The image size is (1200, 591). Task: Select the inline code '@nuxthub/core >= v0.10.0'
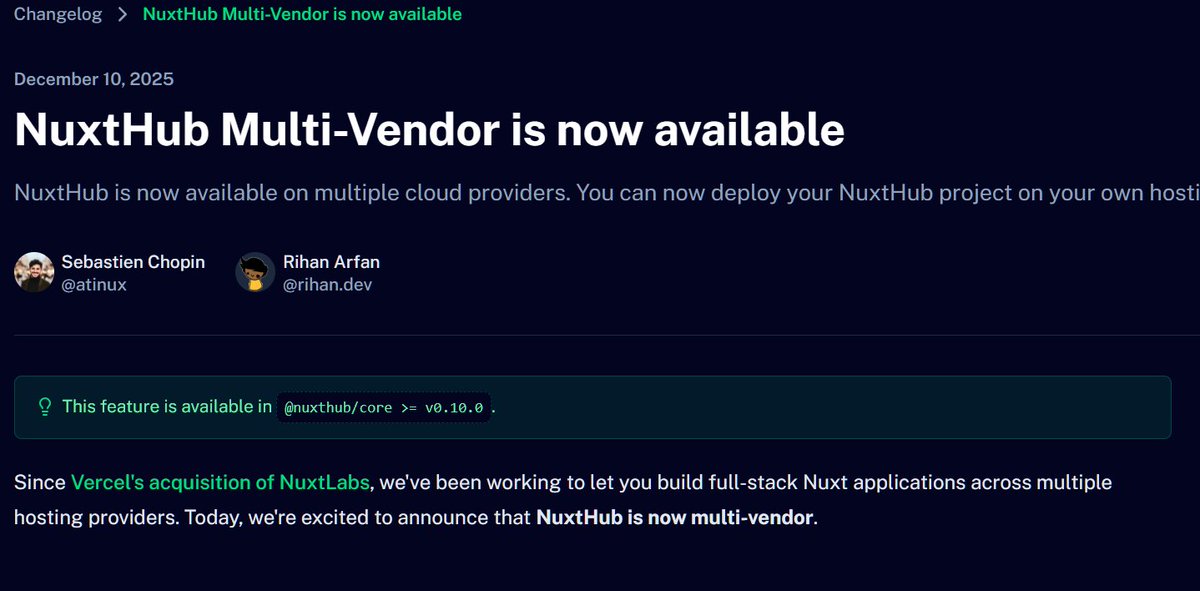click(385, 408)
